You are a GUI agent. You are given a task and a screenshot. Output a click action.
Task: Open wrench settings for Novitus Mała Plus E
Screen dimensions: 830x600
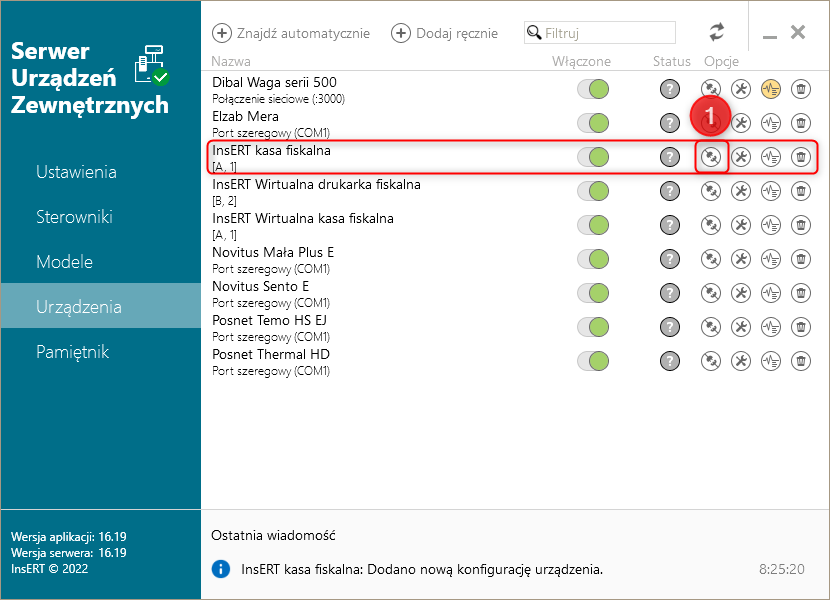(x=741, y=259)
